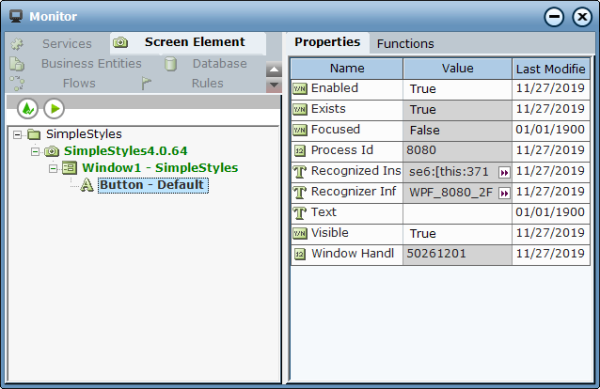Click the tab list scroll up arrow
Image resolution: width=600 pixels, height=389 pixels.
click(274, 70)
